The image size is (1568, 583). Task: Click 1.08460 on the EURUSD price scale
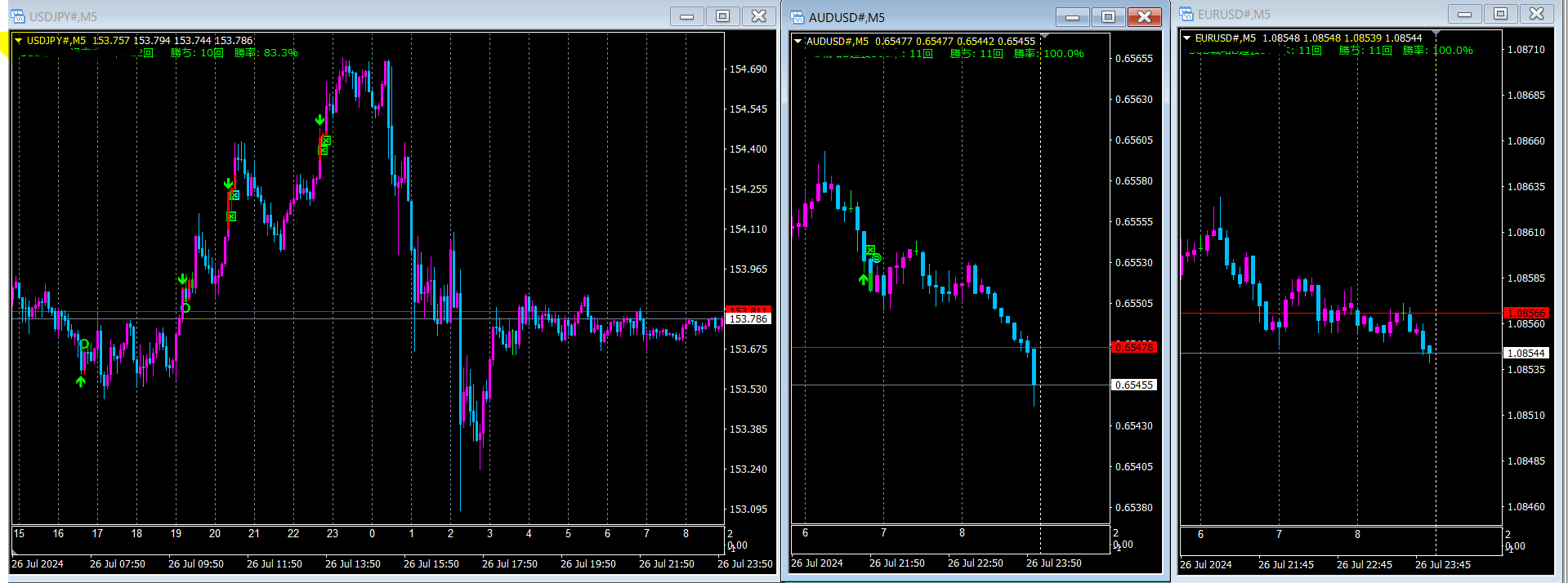(1526, 507)
